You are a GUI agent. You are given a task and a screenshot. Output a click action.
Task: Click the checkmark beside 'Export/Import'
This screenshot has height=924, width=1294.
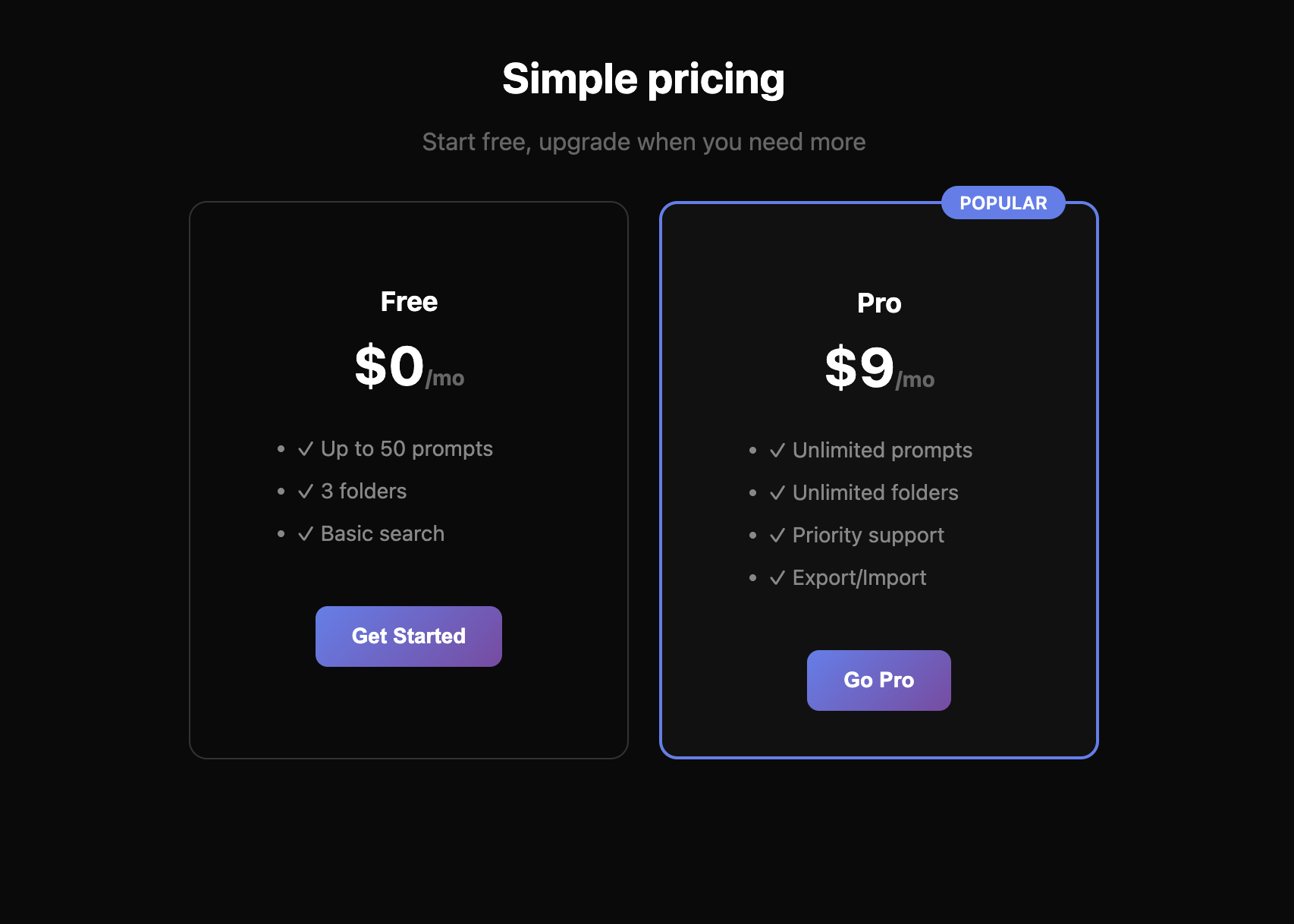point(776,577)
